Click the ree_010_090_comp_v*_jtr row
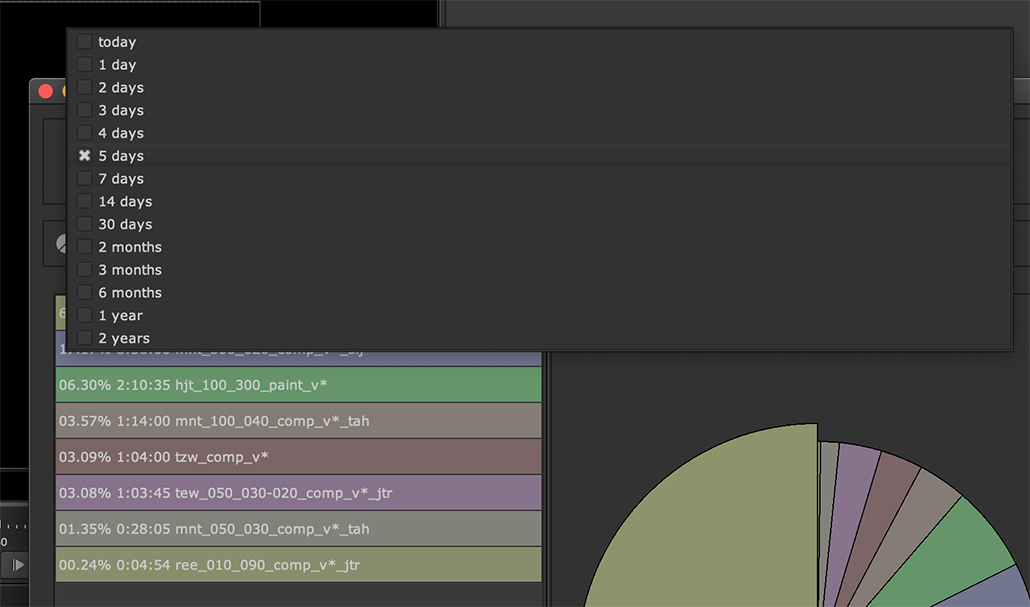1030x607 pixels. click(298, 565)
